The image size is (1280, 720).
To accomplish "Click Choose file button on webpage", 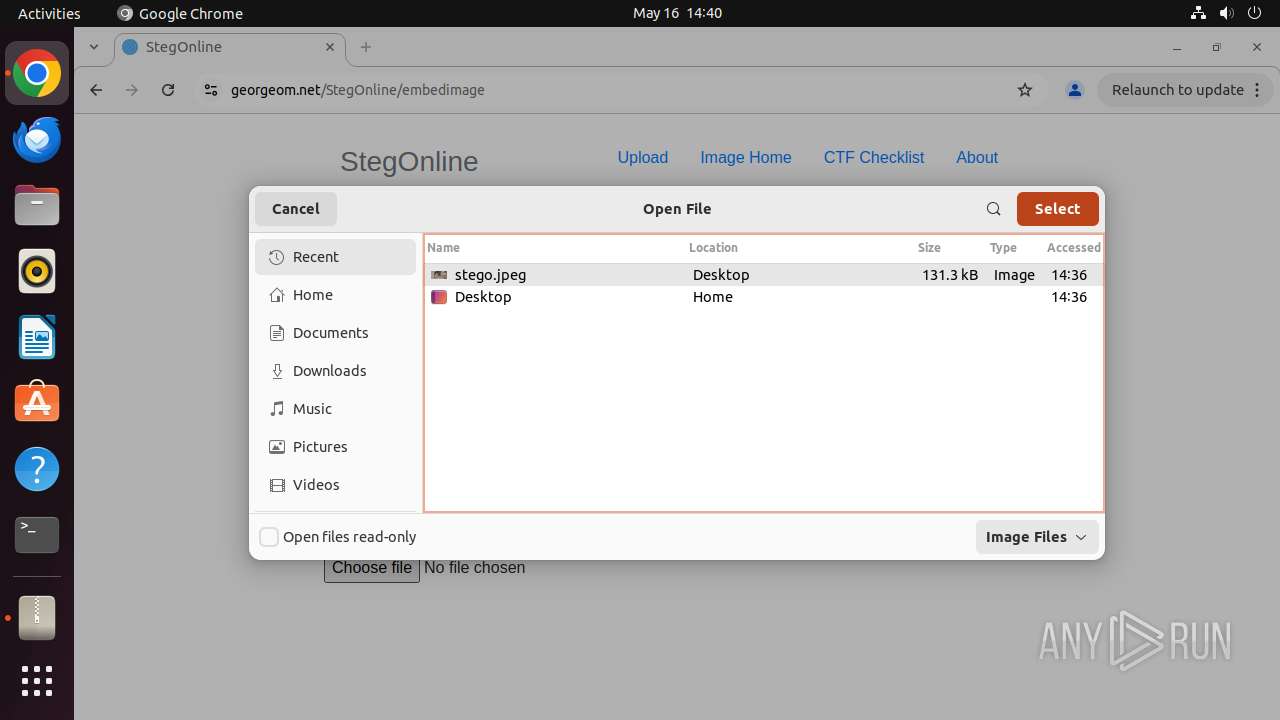I will pyautogui.click(x=372, y=568).
